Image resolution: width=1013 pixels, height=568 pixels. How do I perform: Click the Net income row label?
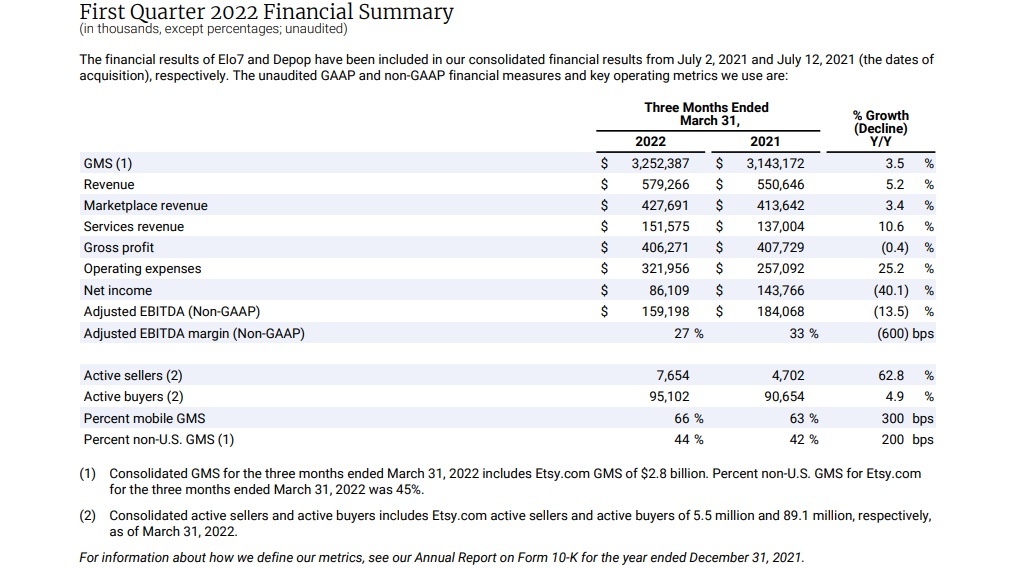(x=117, y=290)
